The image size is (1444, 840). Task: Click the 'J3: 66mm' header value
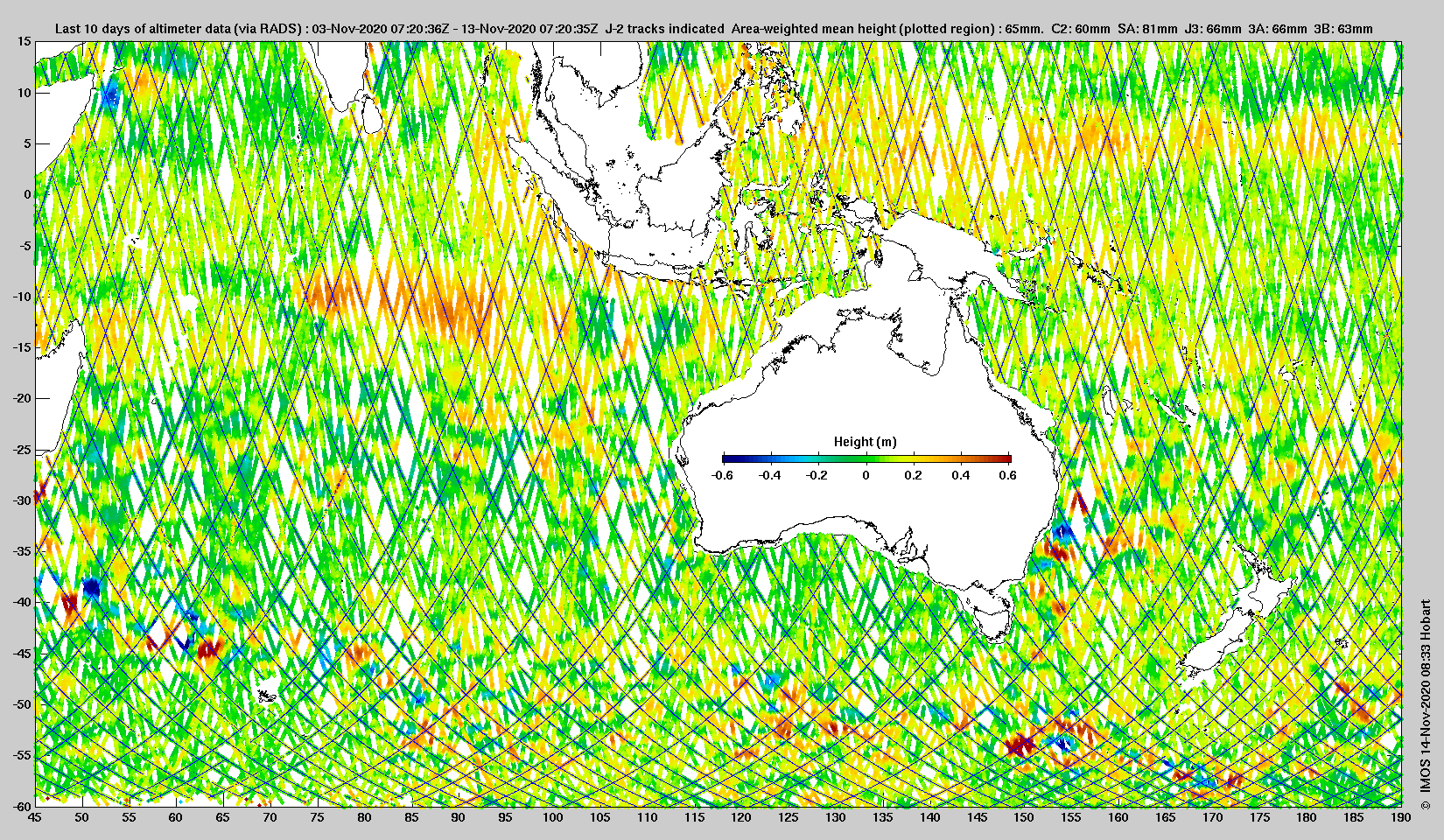point(1213,29)
